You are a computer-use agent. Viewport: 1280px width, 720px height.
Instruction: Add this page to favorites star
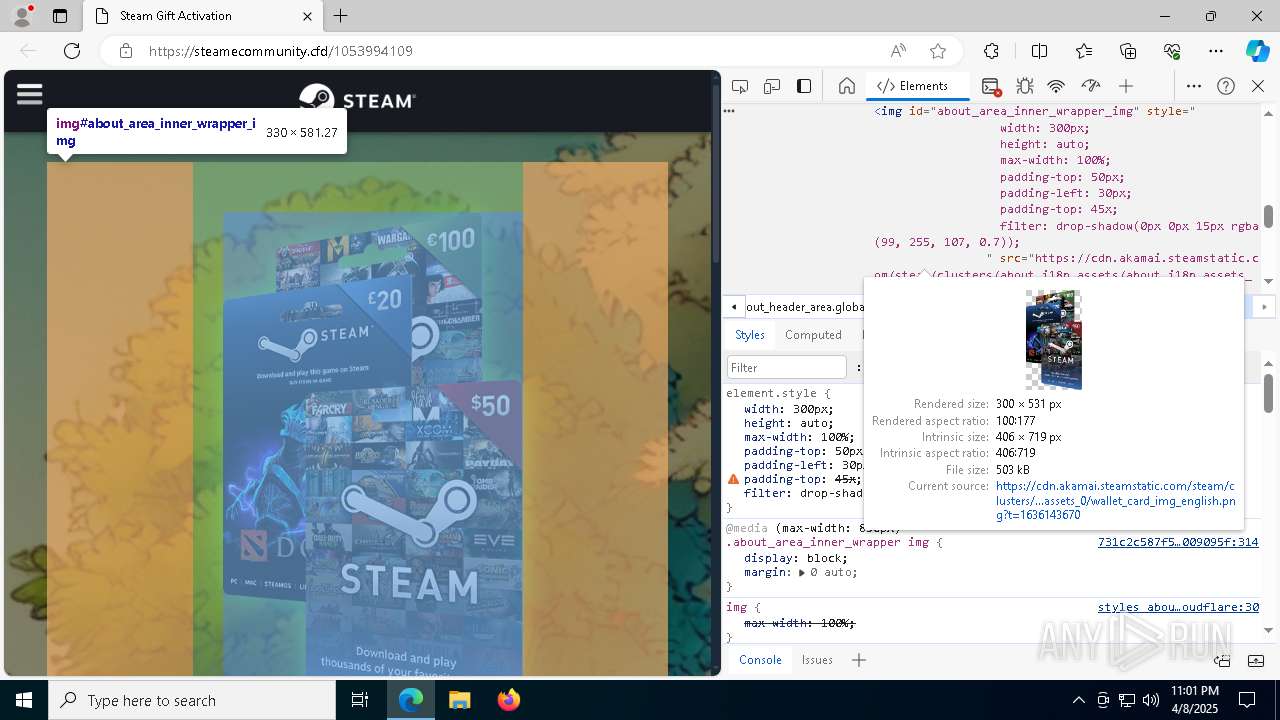pos(938,51)
